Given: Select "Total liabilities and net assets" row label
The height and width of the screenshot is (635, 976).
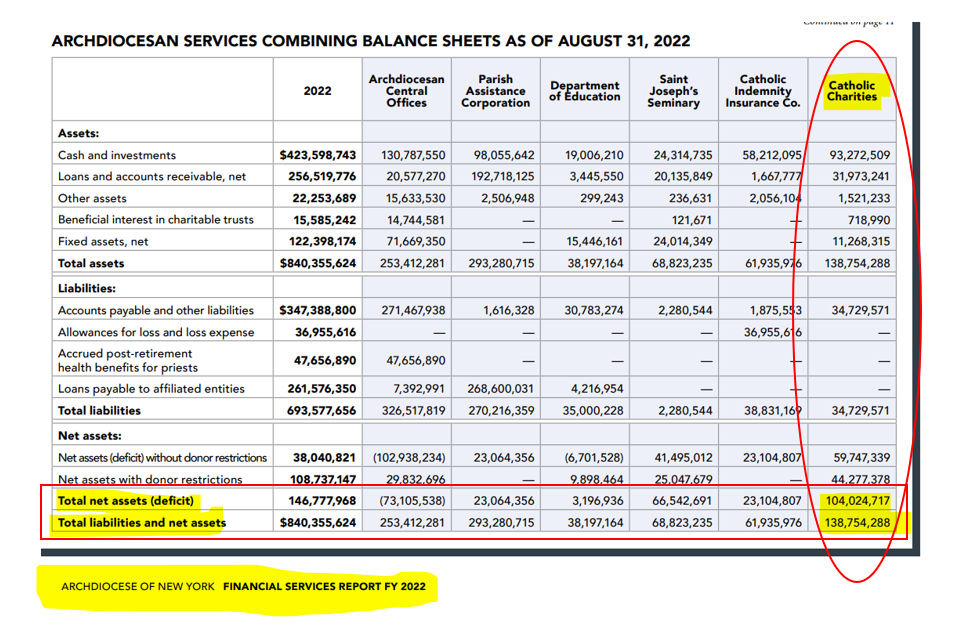Looking at the screenshot, I should point(142,522).
